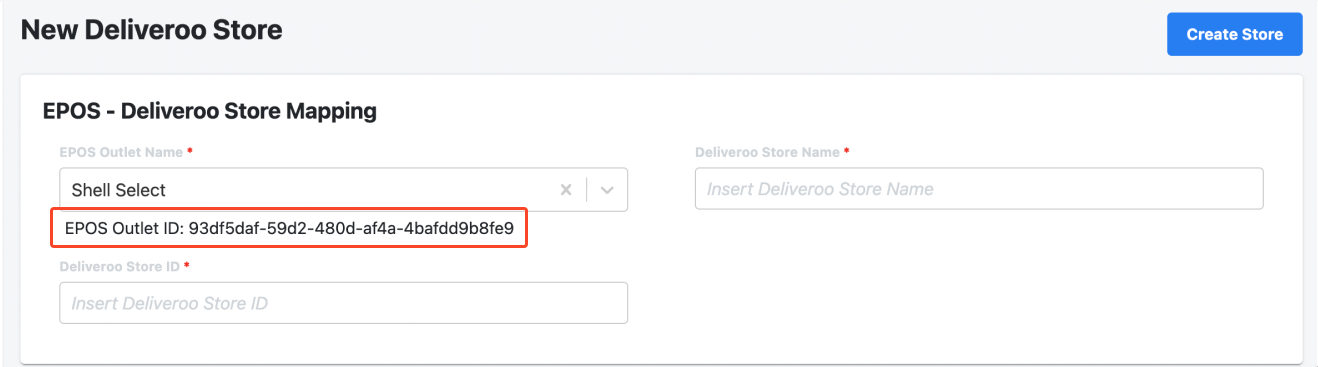Focus the Insert Deliveroo Store Name field
1318x367 pixels.
[979, 189]
